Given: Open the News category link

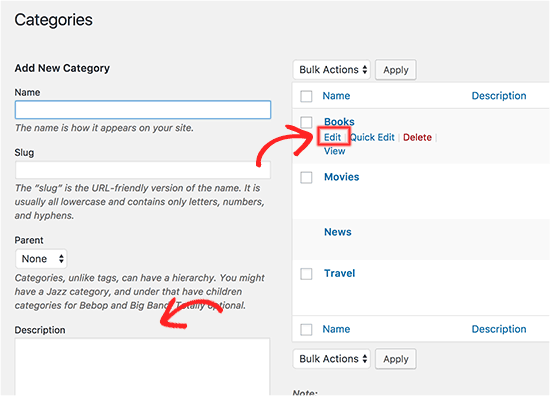Looking at the screenshot, I should coord(337,232).
